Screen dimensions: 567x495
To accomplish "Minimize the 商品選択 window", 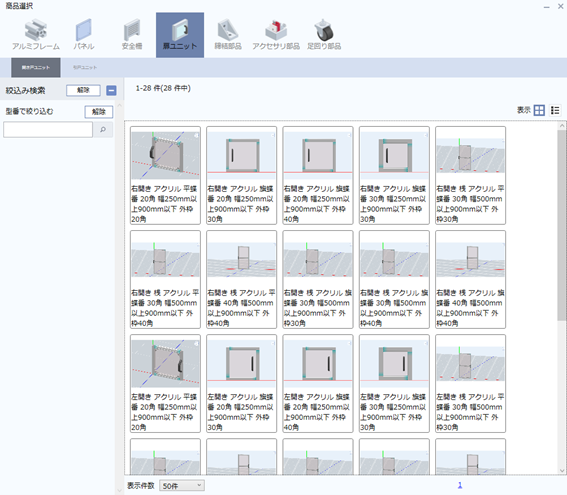I will (547, 7).
